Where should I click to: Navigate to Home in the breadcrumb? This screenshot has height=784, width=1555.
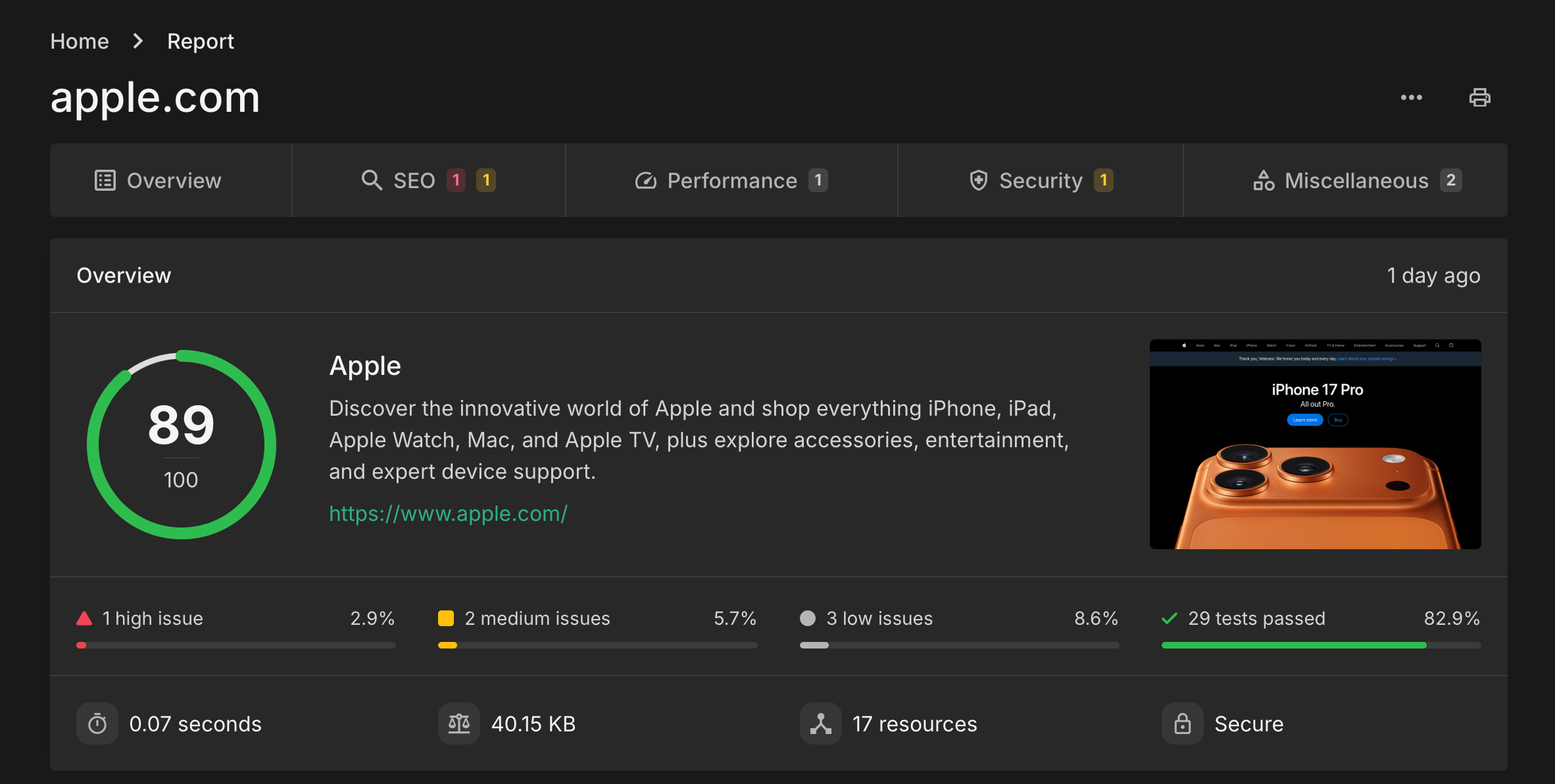point(80,41)
